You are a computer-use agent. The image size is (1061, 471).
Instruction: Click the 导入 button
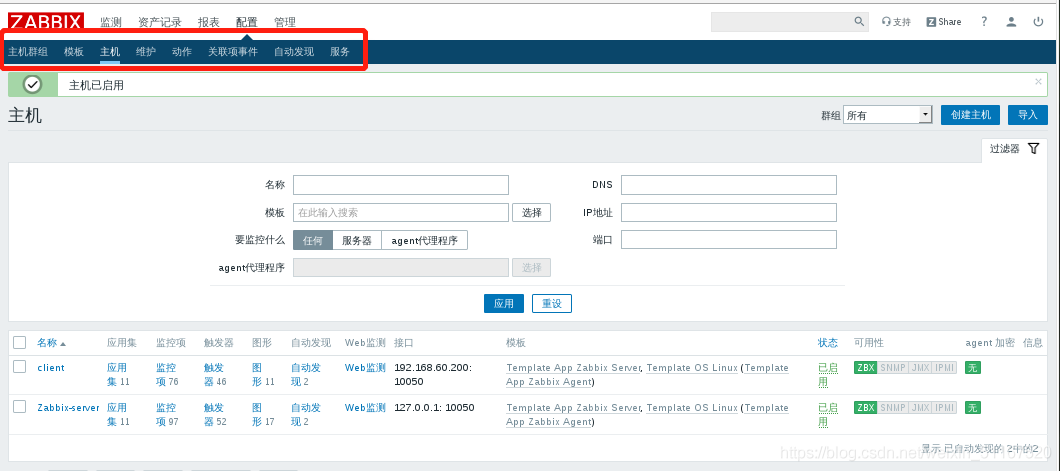point(1028,115)
